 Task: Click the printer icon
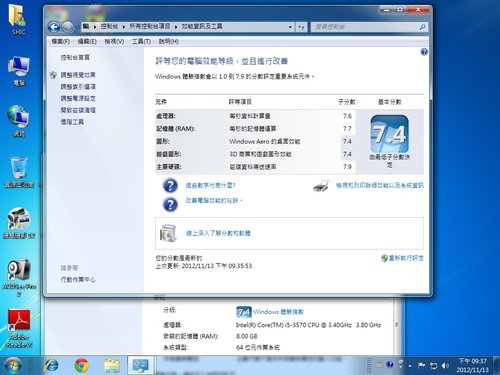pos(321,186)
